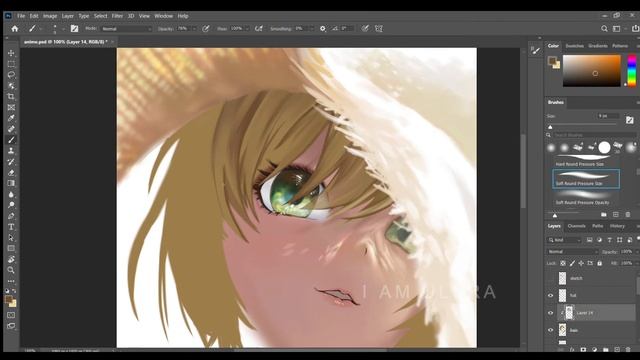Screen dimensions: 640x360
Task: Open layer blend mode Normal dropdown
Action: tap(572, 252)
